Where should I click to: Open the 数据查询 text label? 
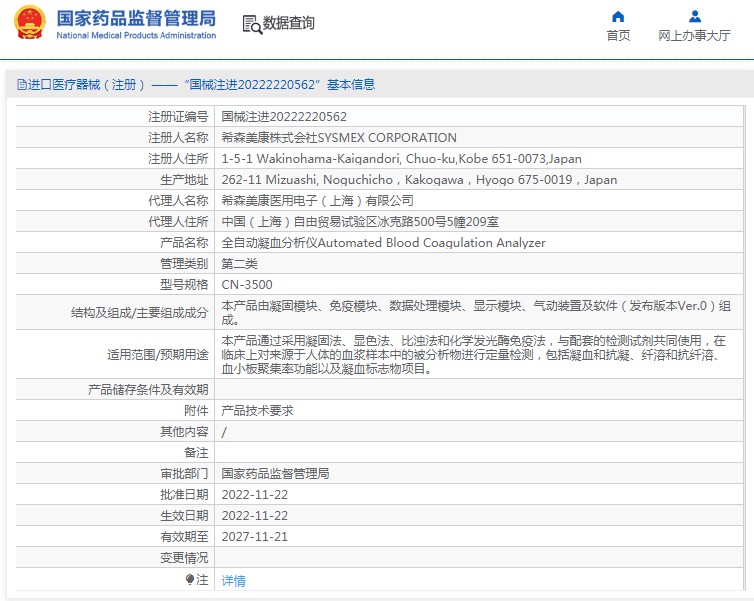pos(288,24)
